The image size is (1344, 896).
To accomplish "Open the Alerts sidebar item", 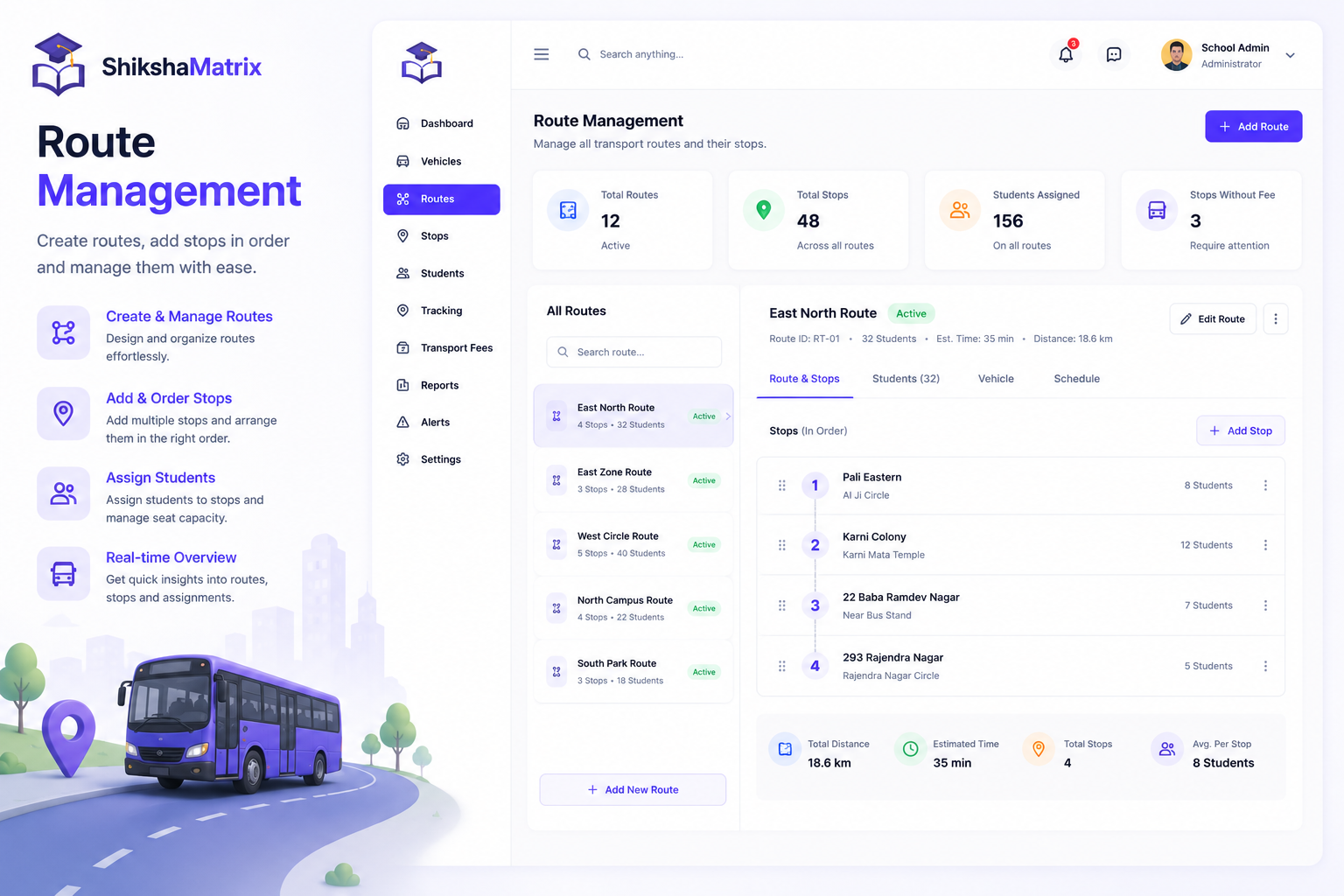I will click(x=441, y=423).
